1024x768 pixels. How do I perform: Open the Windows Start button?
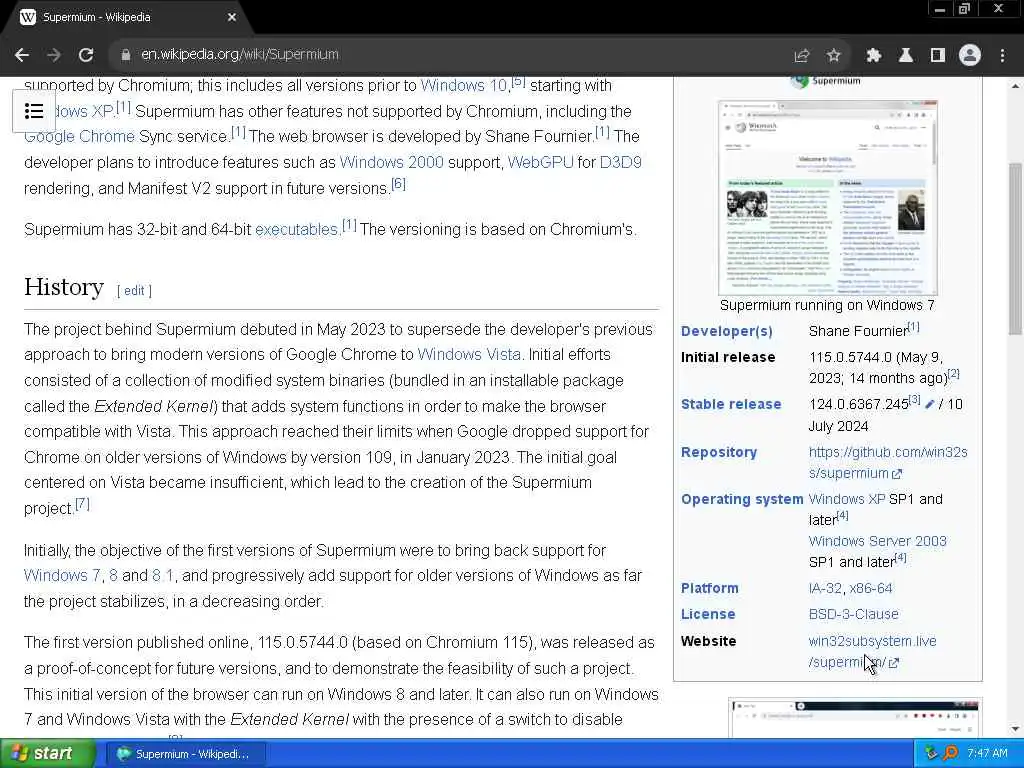pos(46,754)
